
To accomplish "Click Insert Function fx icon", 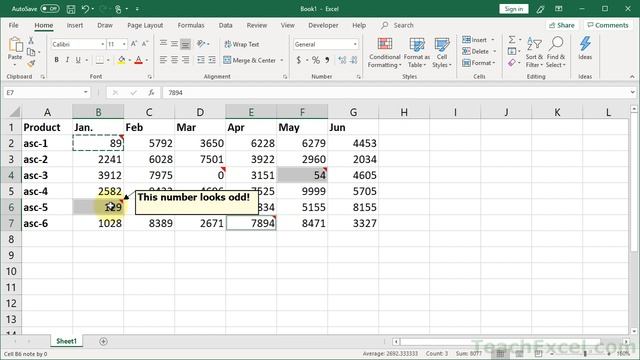I will coord(151,93).
